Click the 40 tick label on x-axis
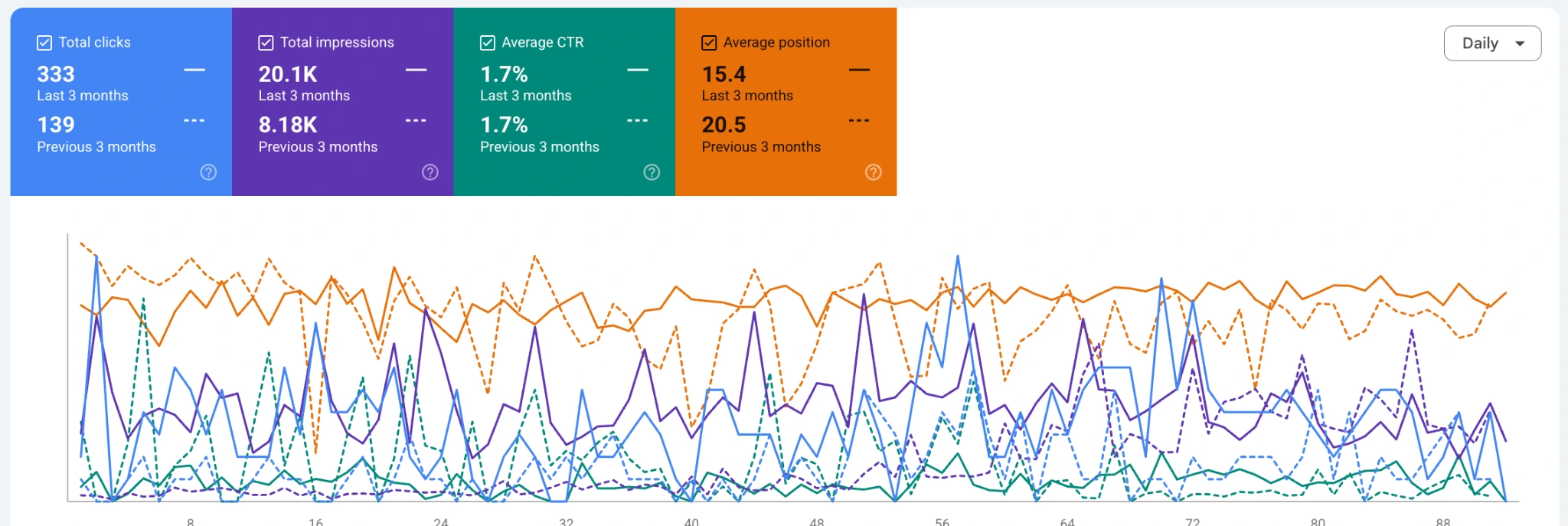 691,521
